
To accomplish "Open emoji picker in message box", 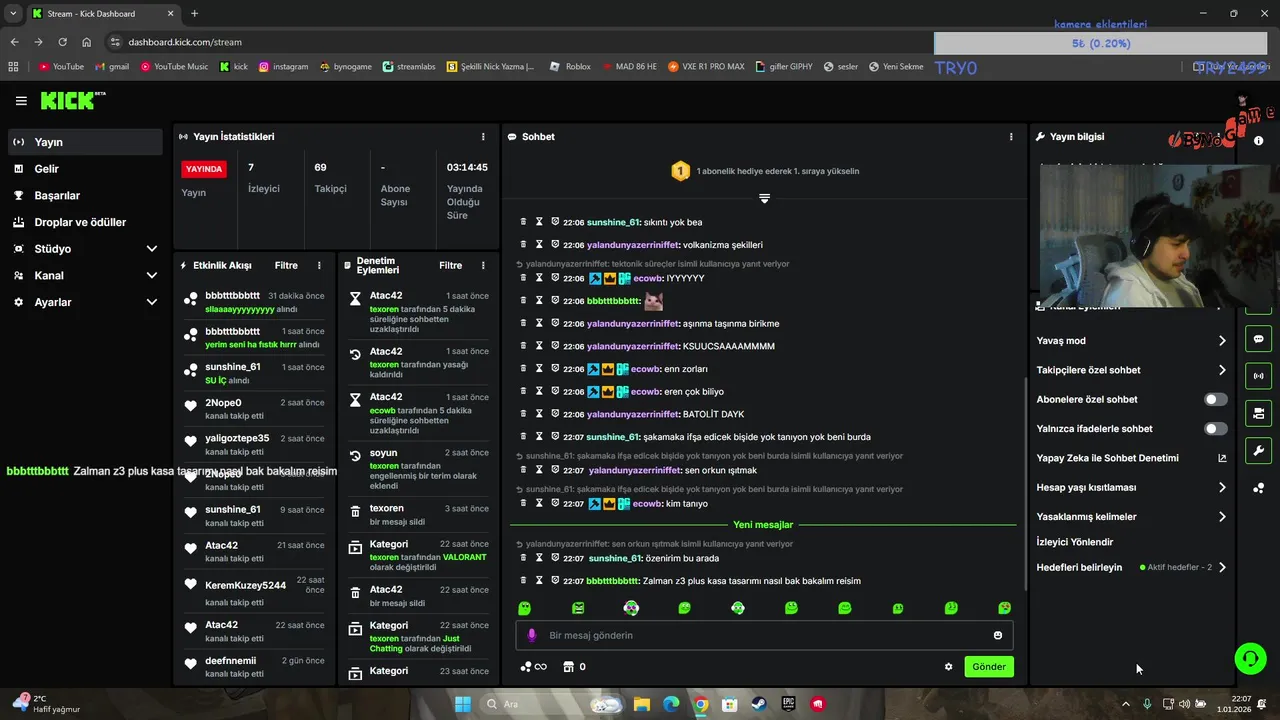I will pos(997,636).
